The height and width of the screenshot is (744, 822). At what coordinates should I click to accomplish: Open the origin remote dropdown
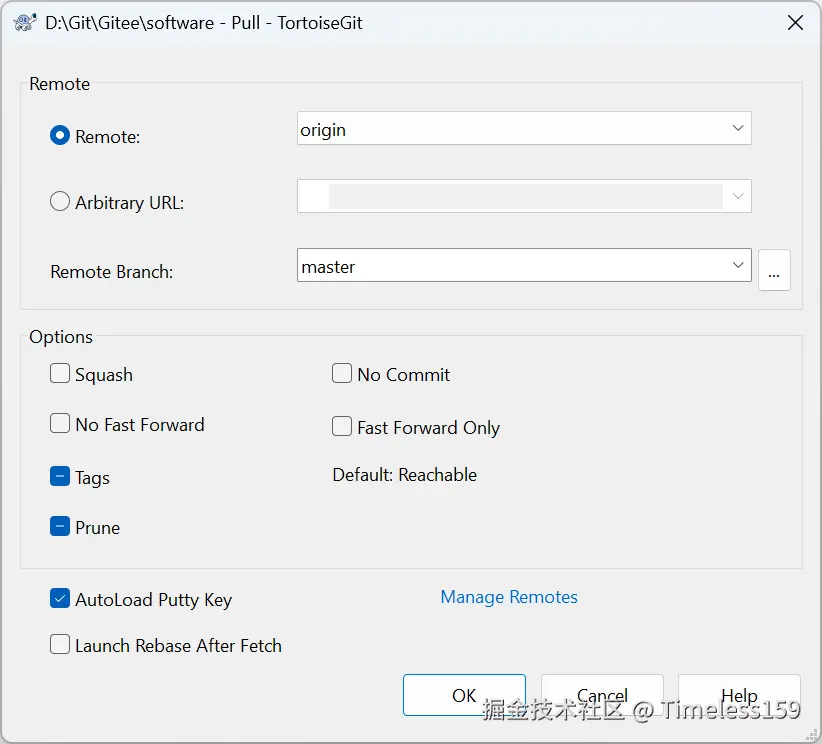[524, 128]
